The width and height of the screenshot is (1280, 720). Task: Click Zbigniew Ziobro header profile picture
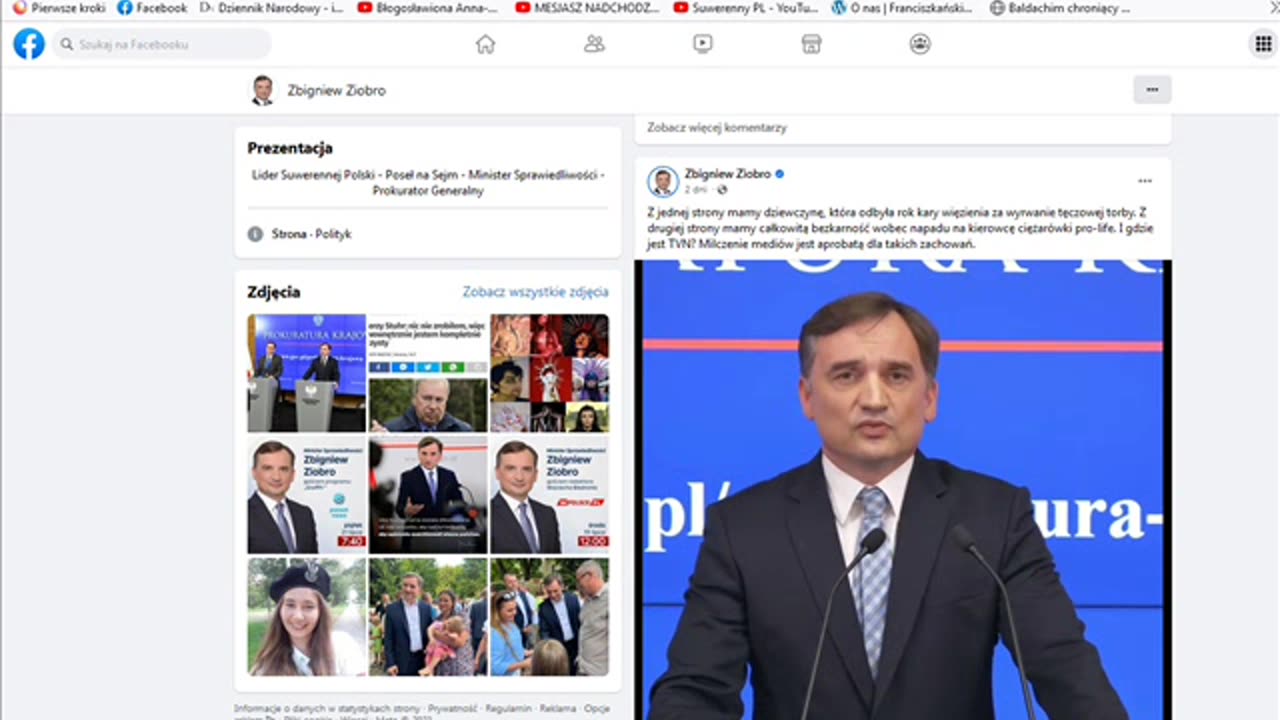click(262, 90)
